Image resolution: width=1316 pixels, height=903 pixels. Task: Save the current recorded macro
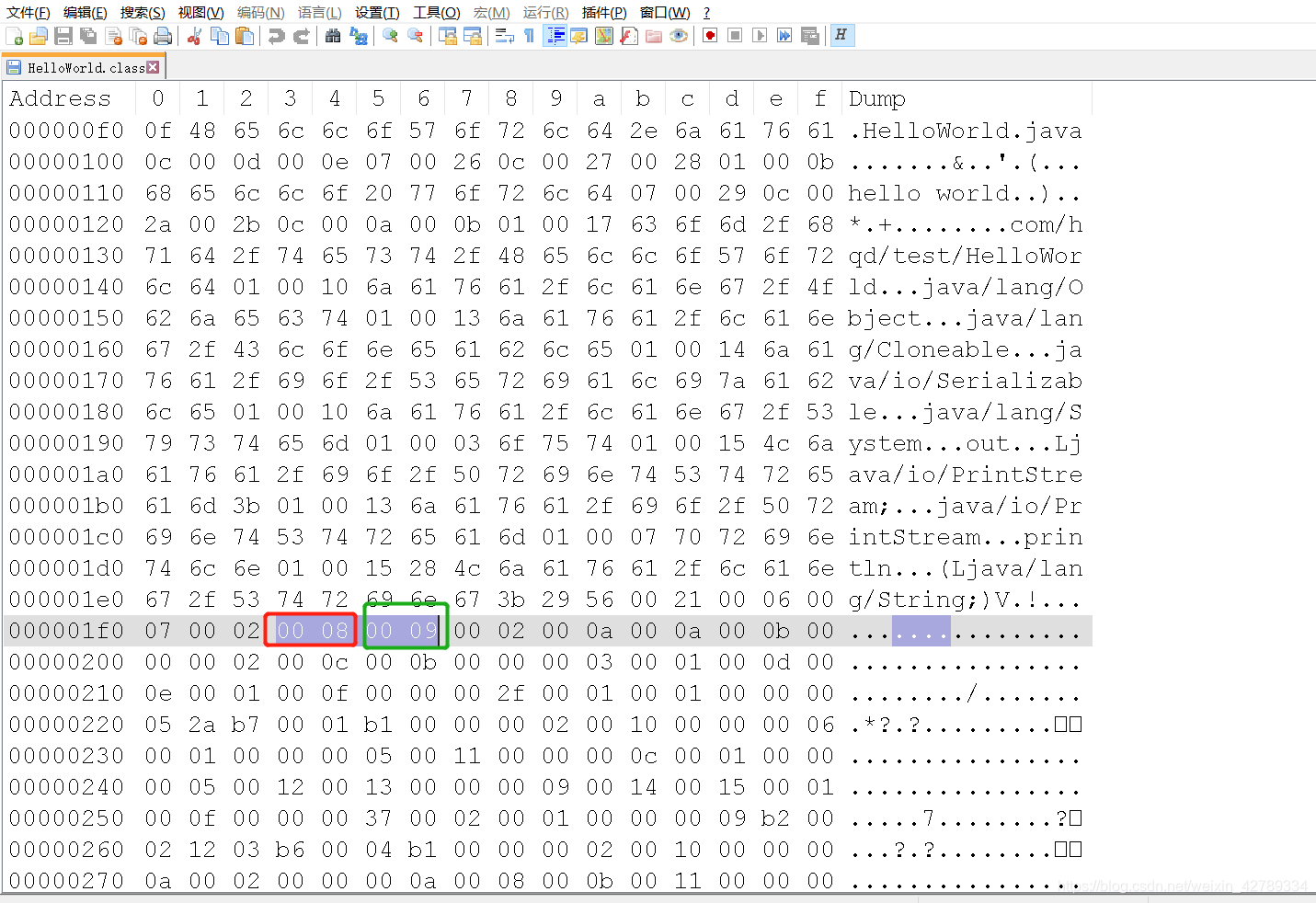(x=809, y=36)
